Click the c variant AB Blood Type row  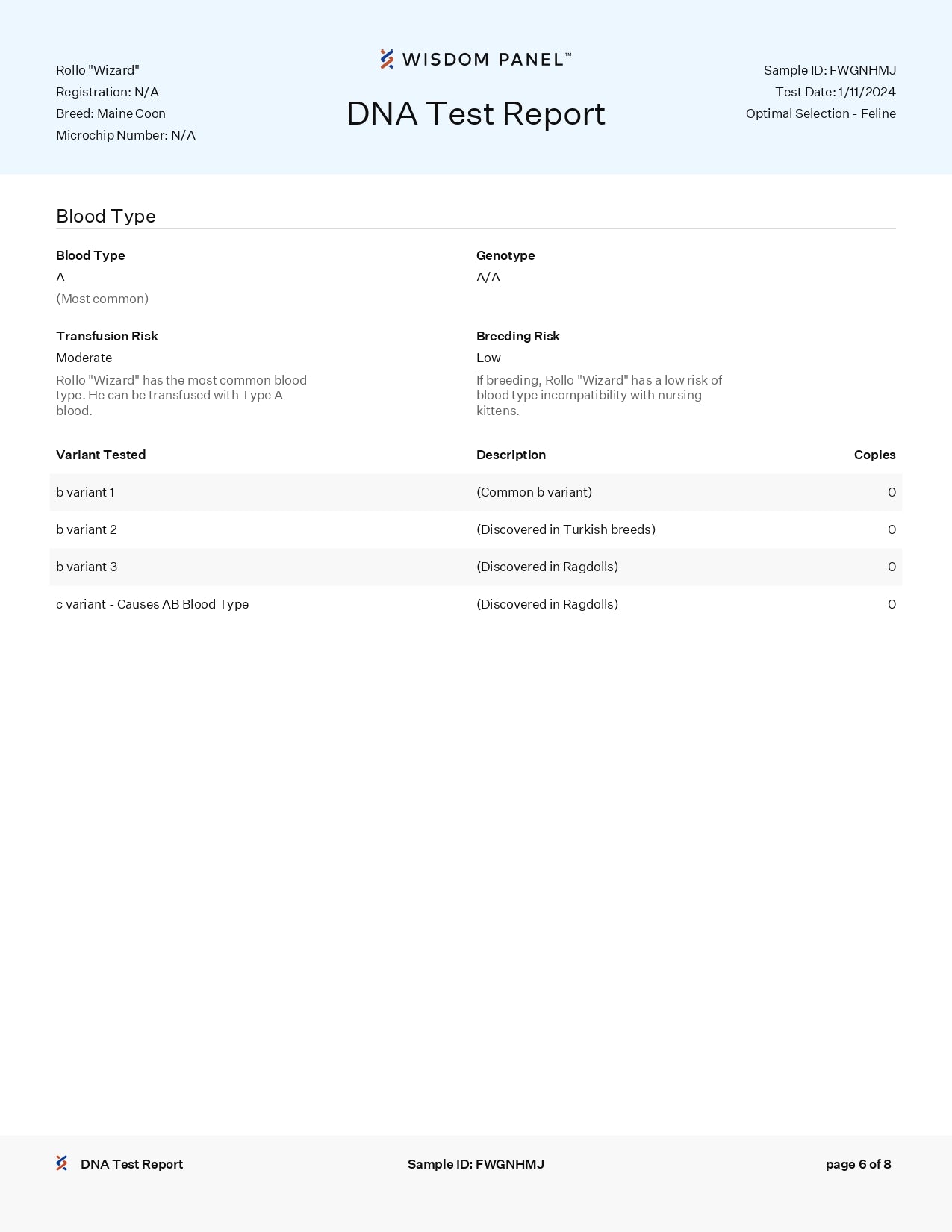[152, 604]
